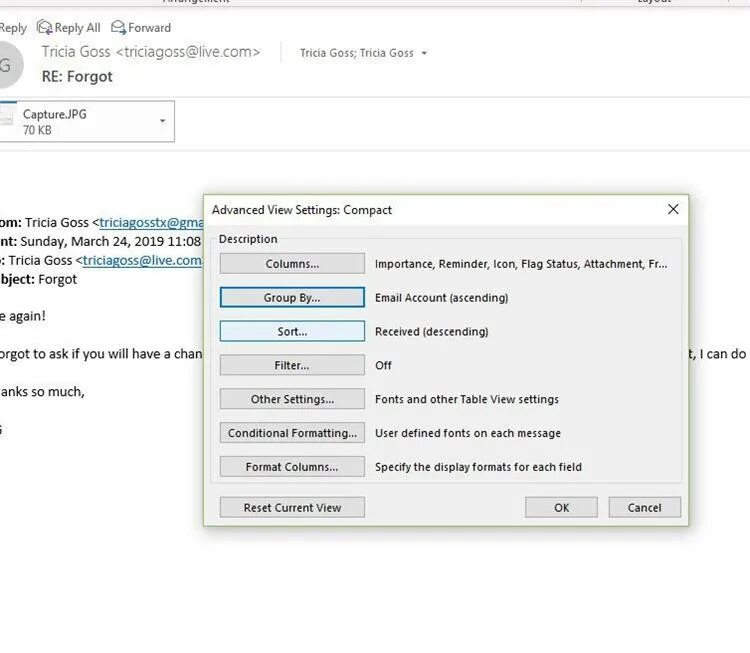
Task: Expand the recipients dropdown arrow next to Tricia Goss
Action: [x=424, y=53]
